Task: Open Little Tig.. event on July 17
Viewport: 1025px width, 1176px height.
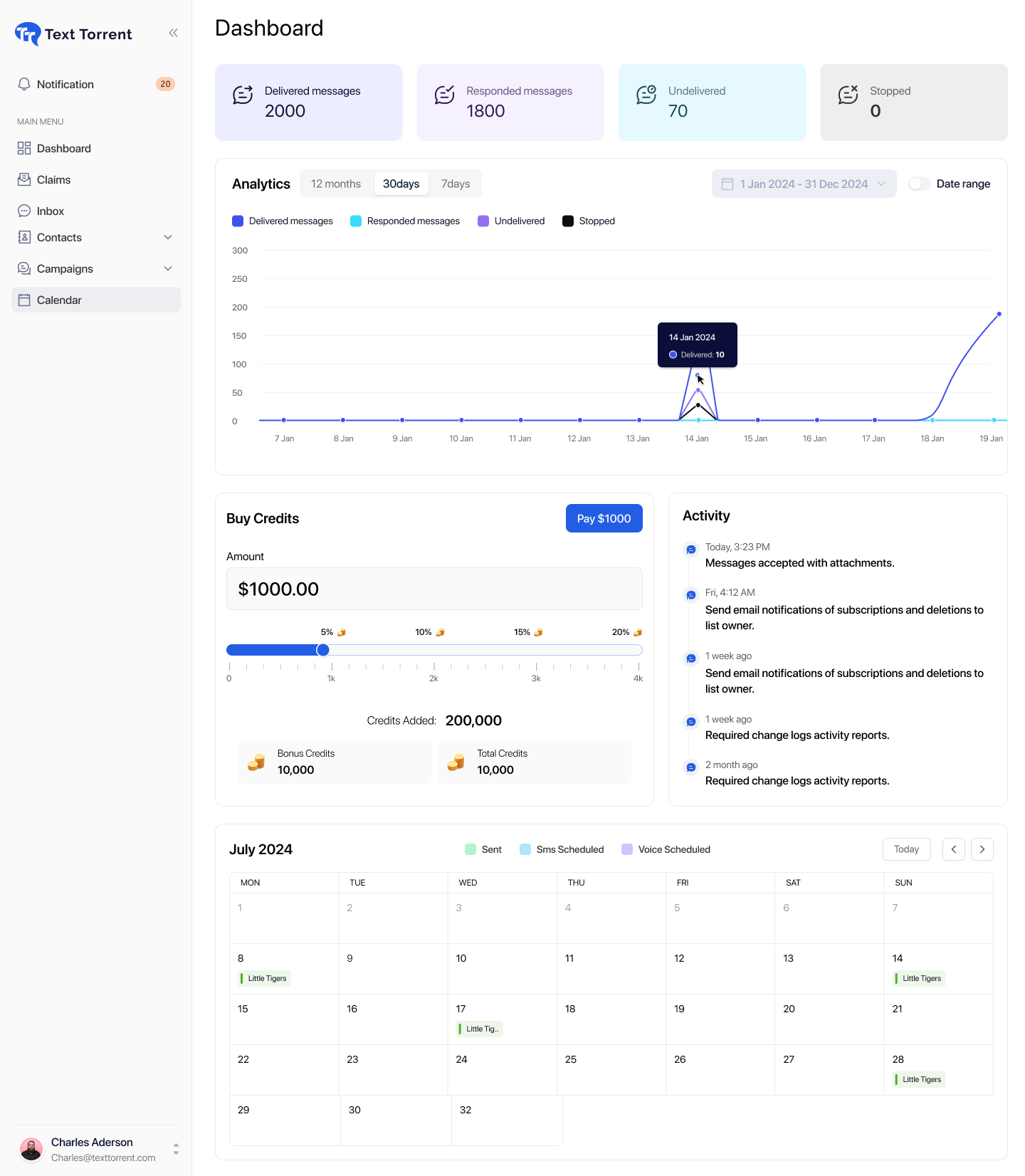Action: (x=479, y=1029)
